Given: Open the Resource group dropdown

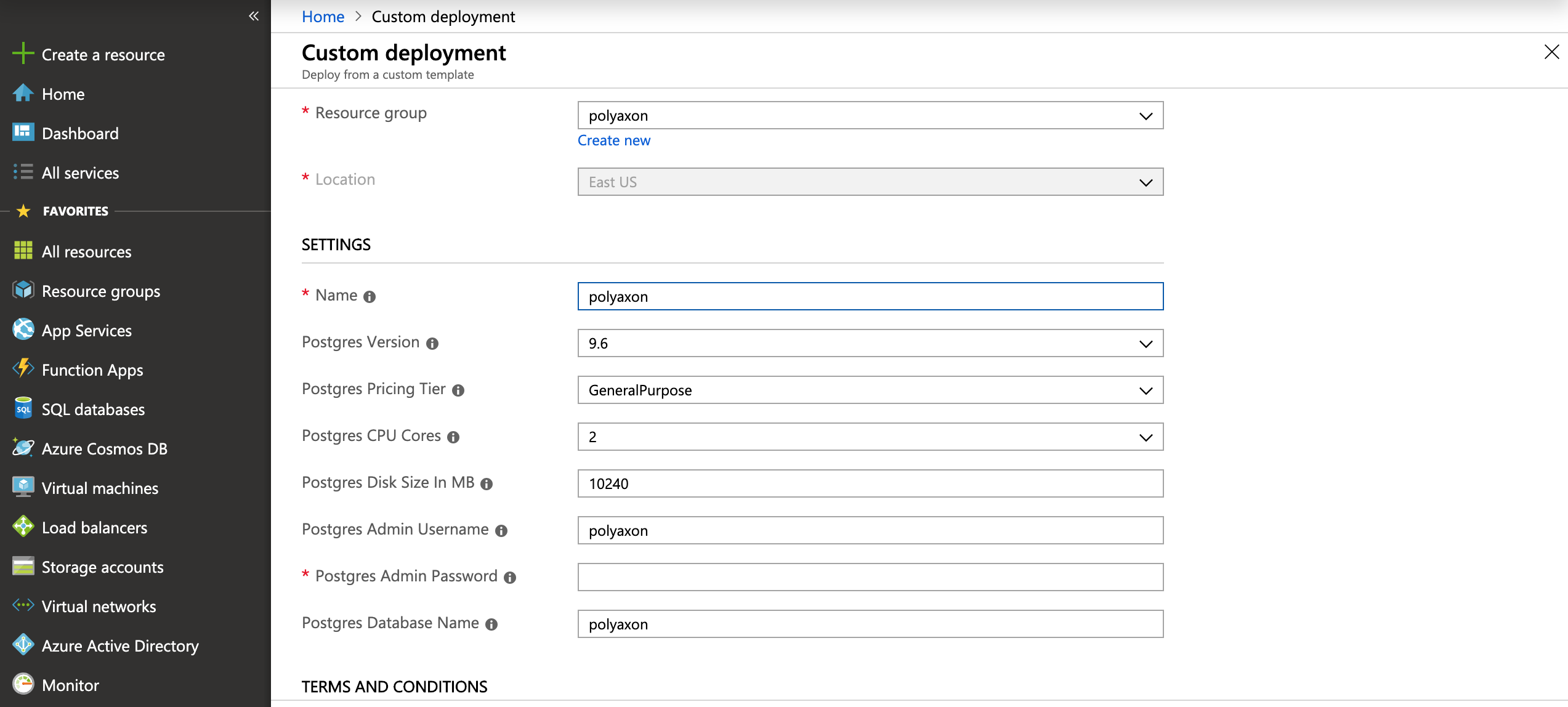Looking at the screenshot, I should tap(870, 115).
